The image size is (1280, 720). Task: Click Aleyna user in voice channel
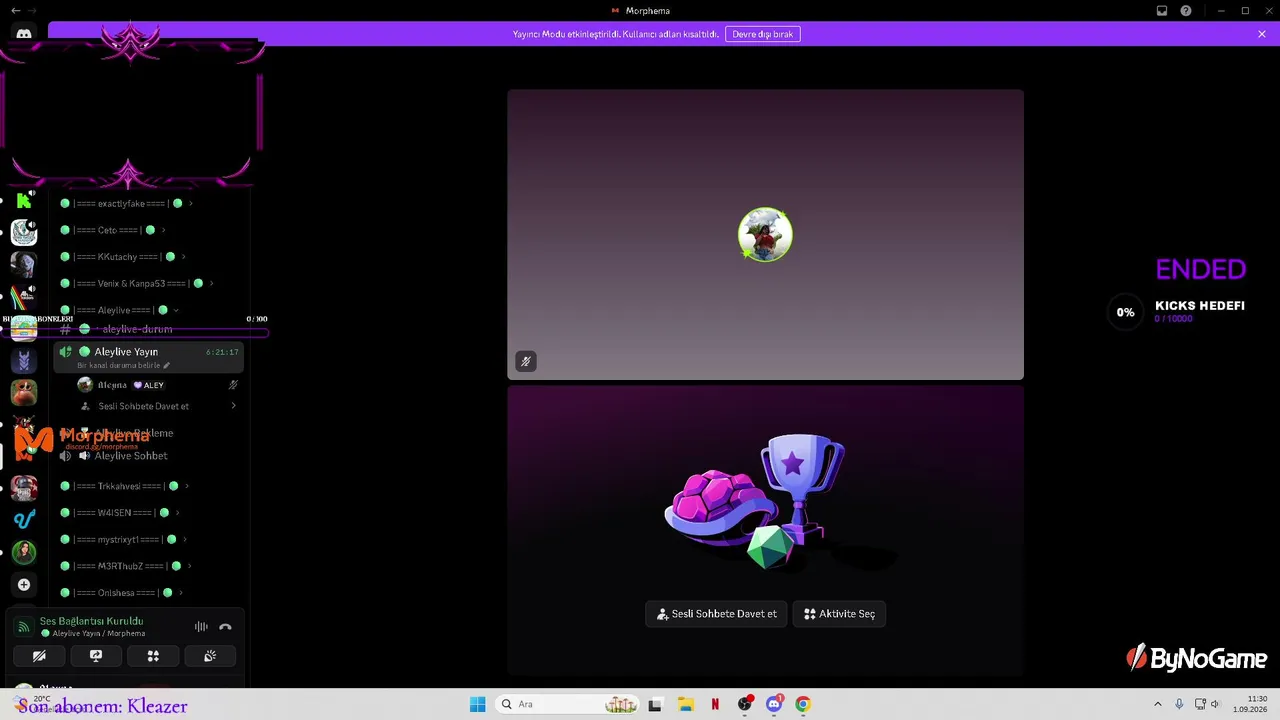click(x=158, y=385)
